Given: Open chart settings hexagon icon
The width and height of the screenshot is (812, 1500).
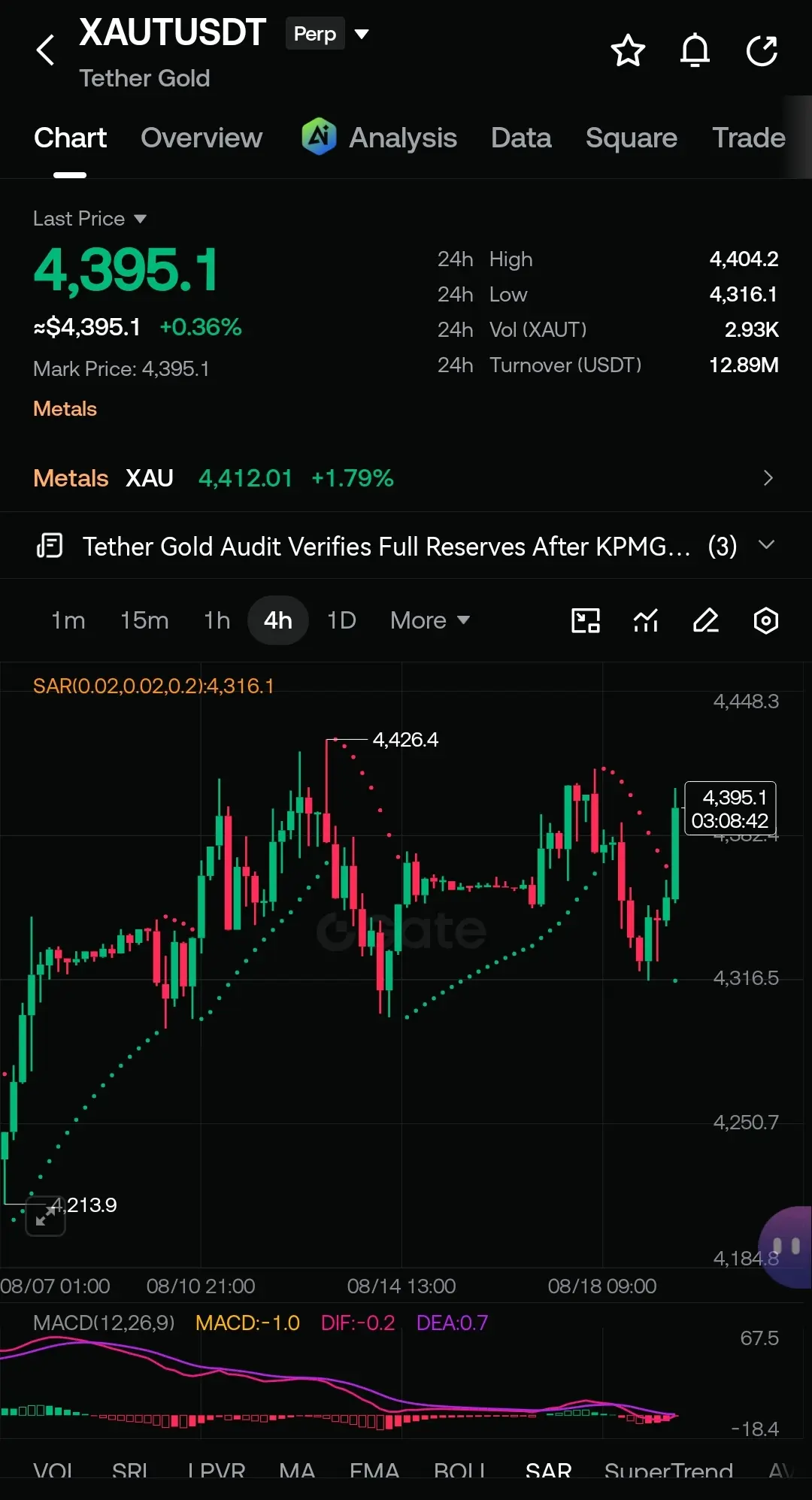Looking at the screenshot, I should tap(765, 620).
